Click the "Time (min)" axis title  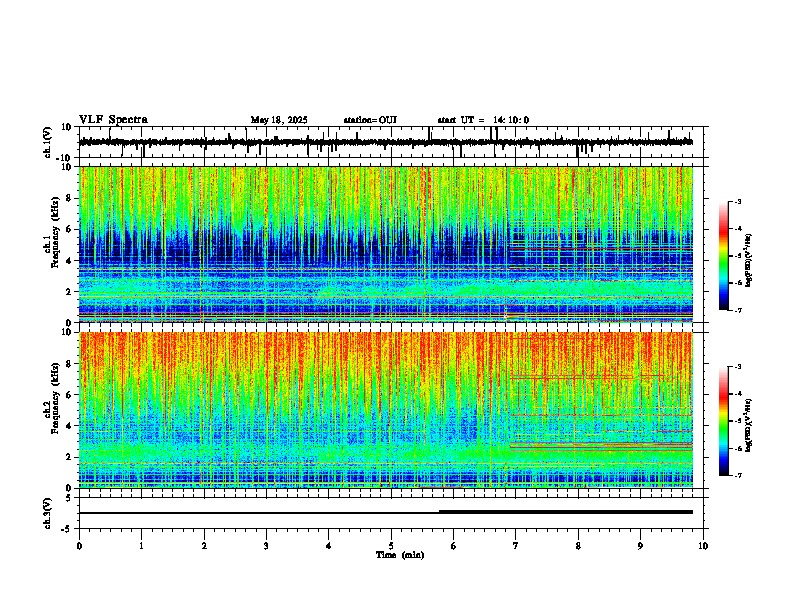pyautogui.click(x=400, y=555)
